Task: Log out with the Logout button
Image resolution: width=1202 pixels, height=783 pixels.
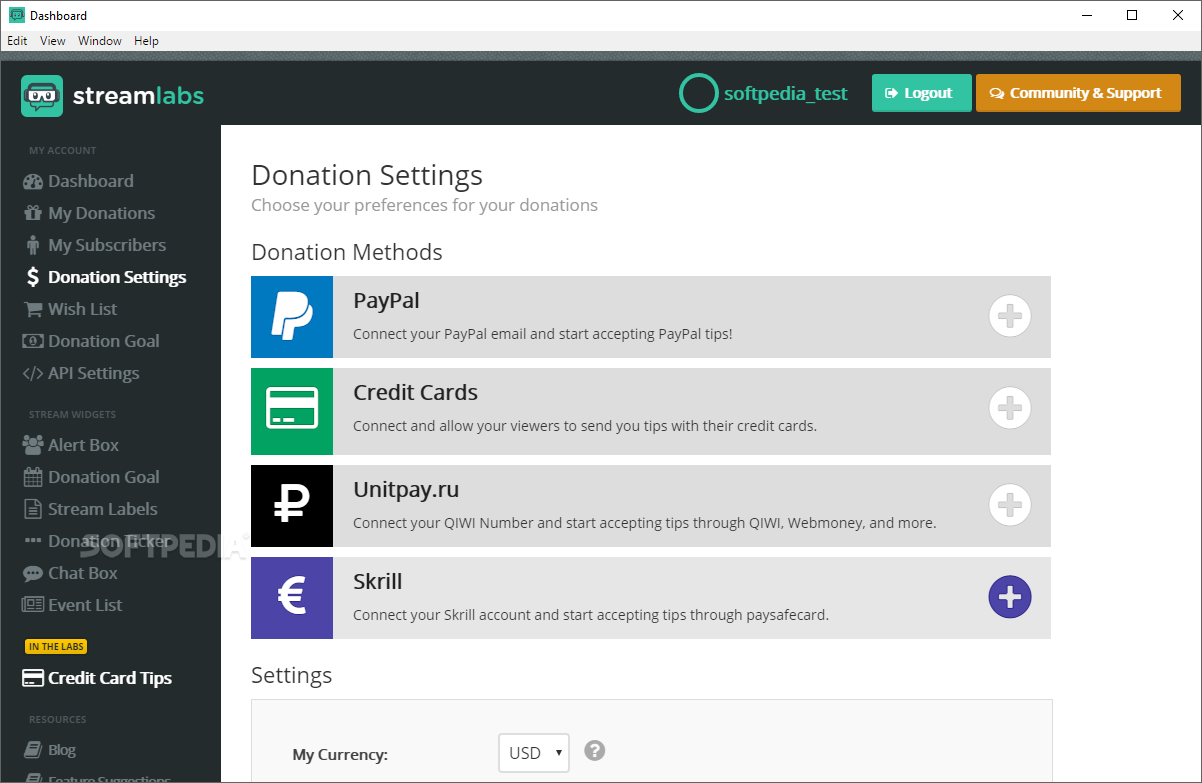Action: click(922, 93)
